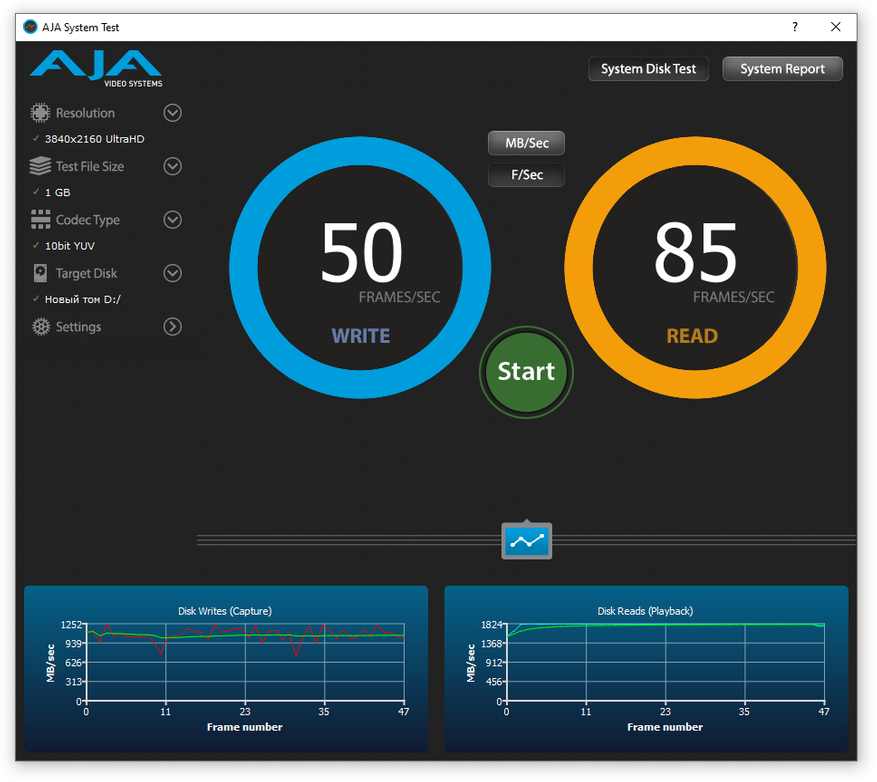Click the Test File Size stack icon
Viewport: 877px width, 782px height.
pyautogui.click(x=40, y=166)
